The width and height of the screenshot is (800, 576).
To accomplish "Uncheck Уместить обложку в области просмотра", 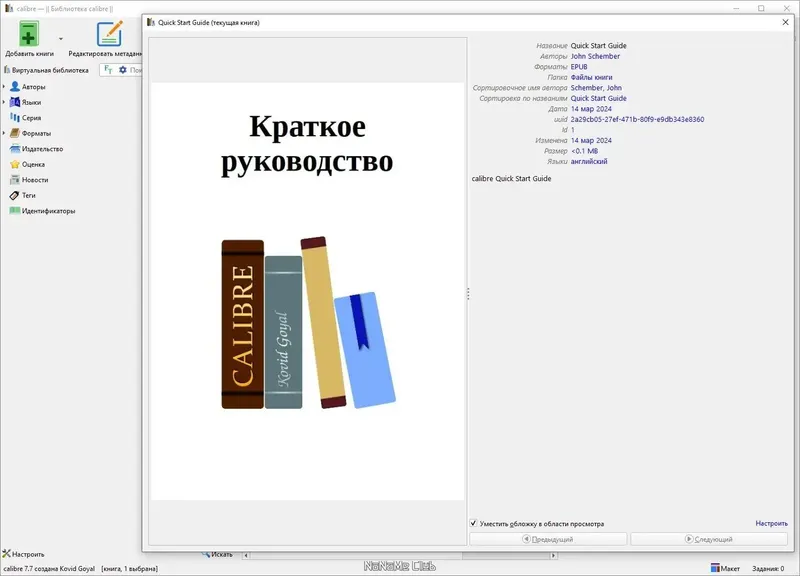I will (475, 521).
